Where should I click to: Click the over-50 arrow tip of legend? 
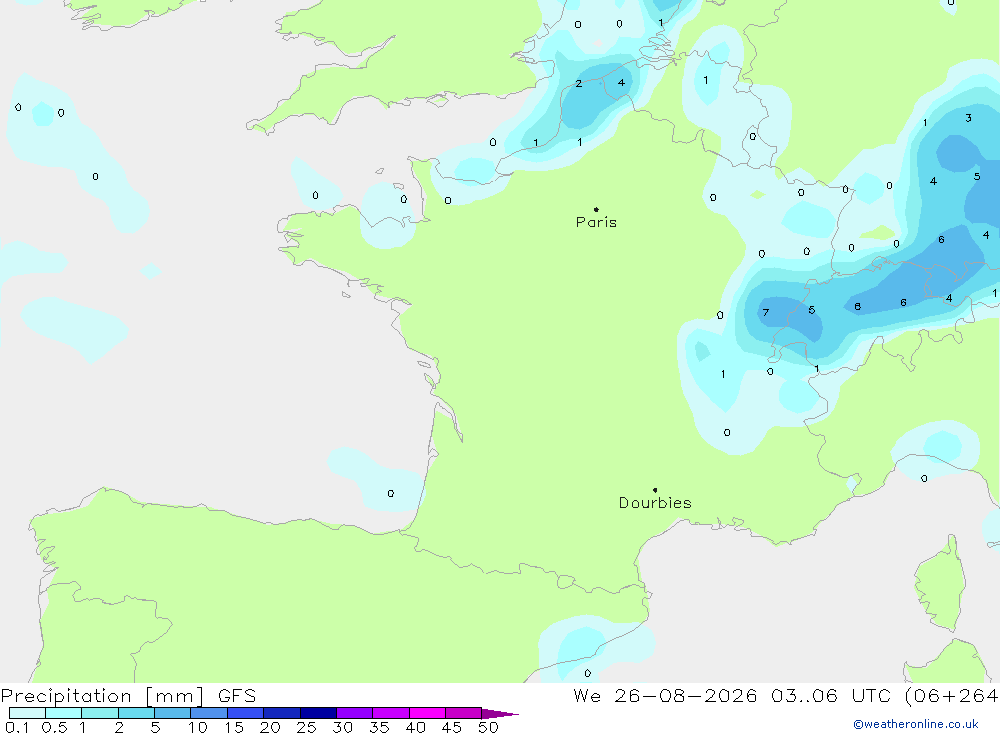(x=501, y=714)
